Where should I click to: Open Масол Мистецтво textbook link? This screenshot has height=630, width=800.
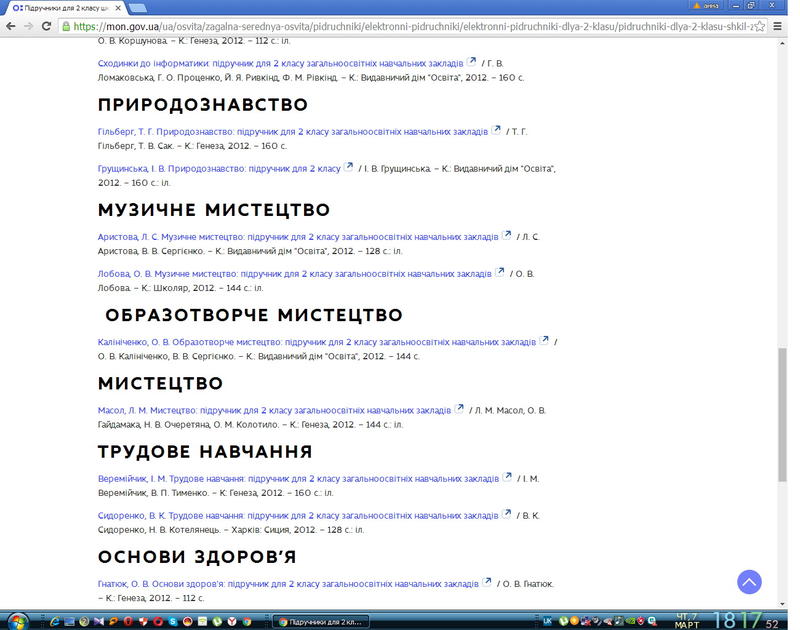coord(274,410)
